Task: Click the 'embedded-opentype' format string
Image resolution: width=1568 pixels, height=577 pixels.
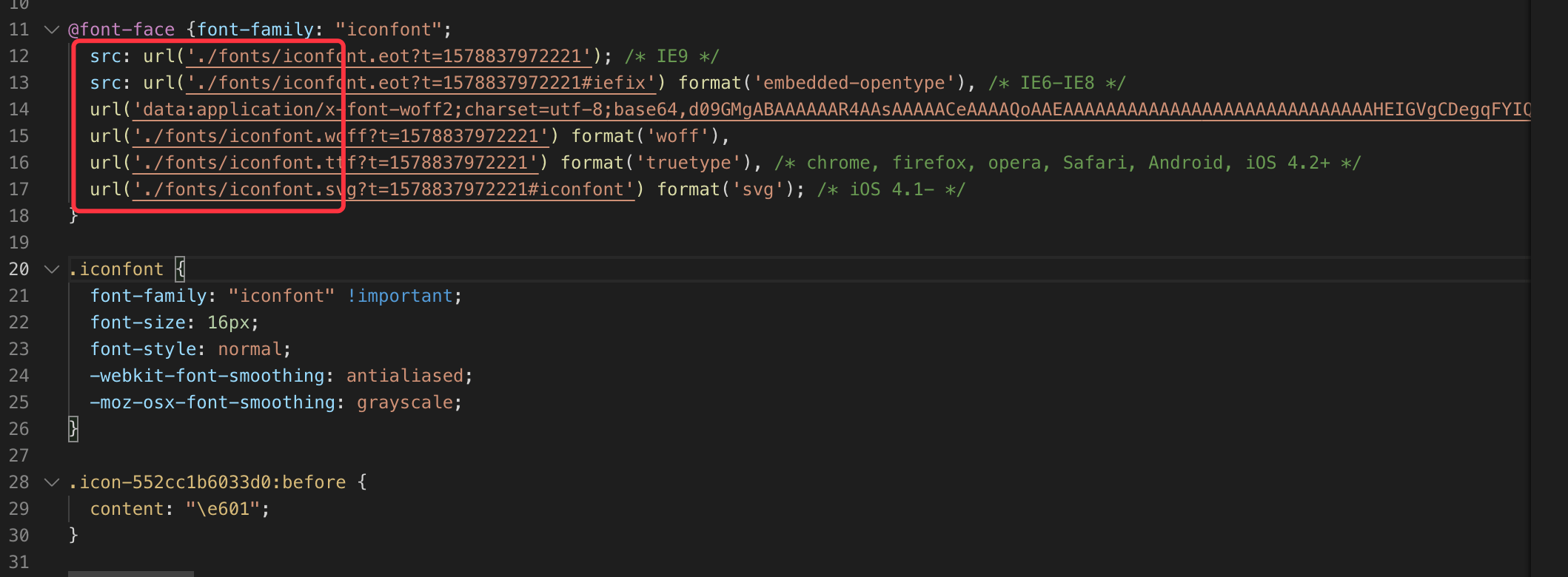Action: [854, 83]
